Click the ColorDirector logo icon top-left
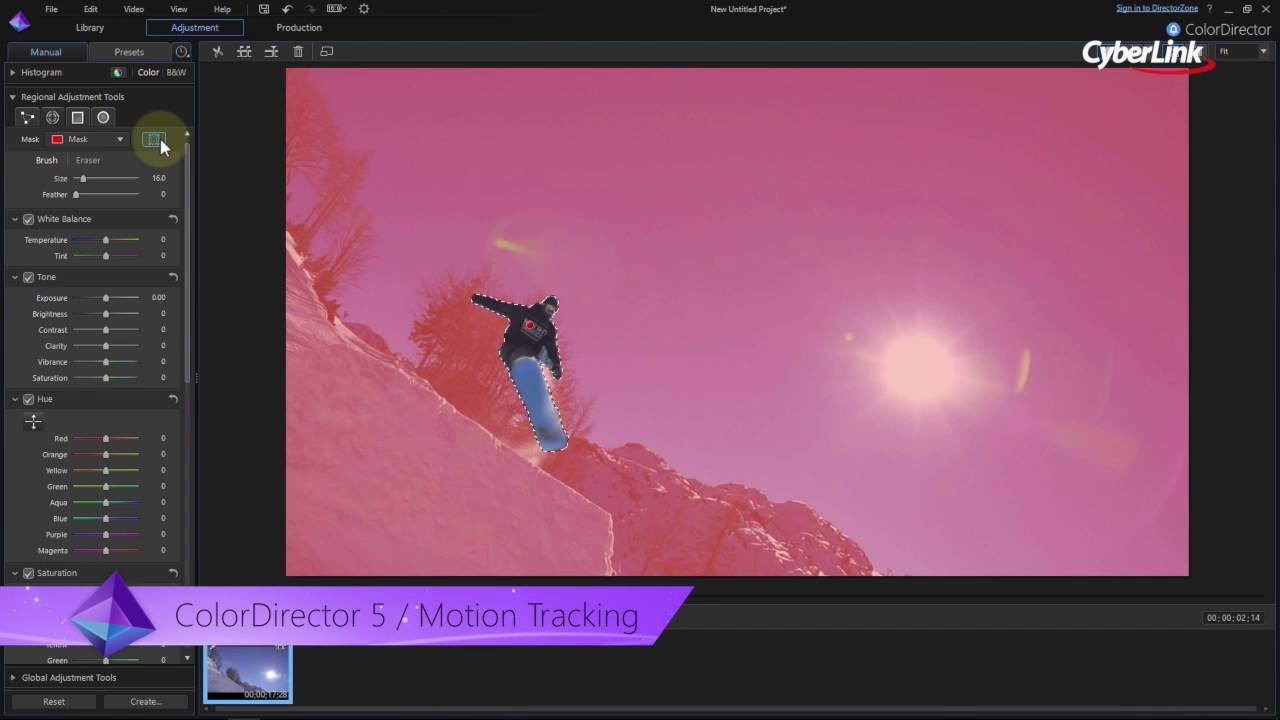Image resolution: width=1280 pixels, height=720 pixels. [19, 21]
